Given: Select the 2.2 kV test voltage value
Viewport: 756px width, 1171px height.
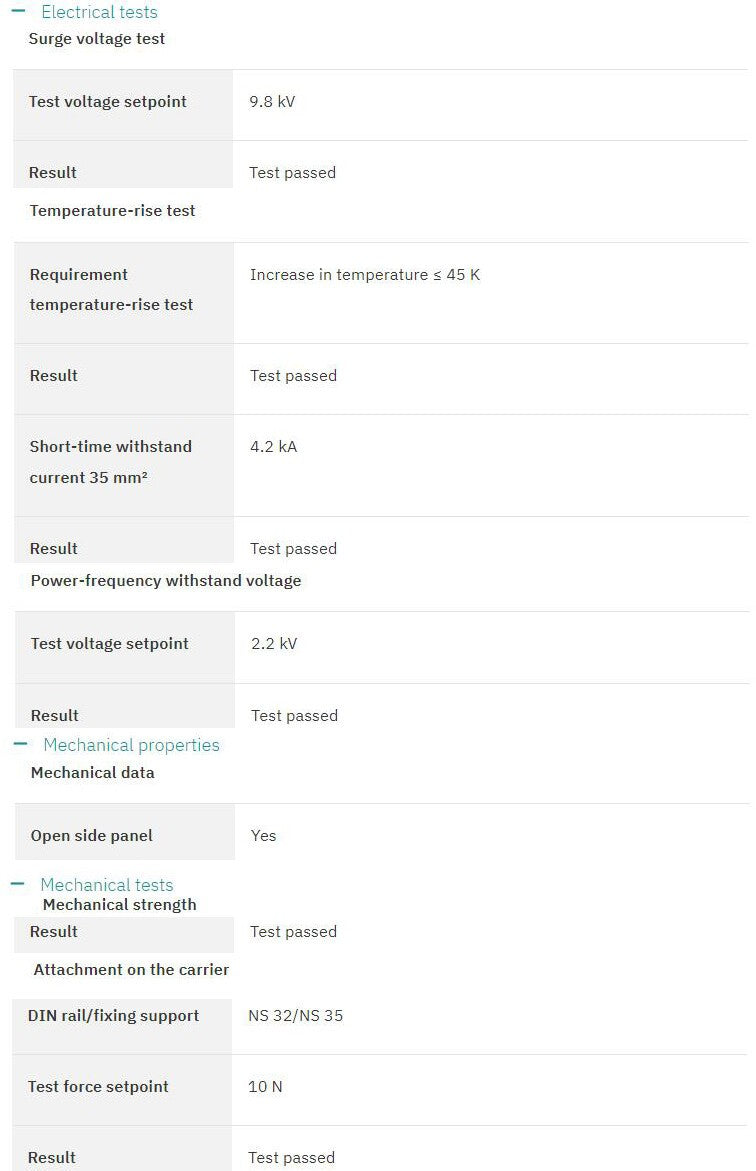Looking at the screenshot, I should [274, 643].
